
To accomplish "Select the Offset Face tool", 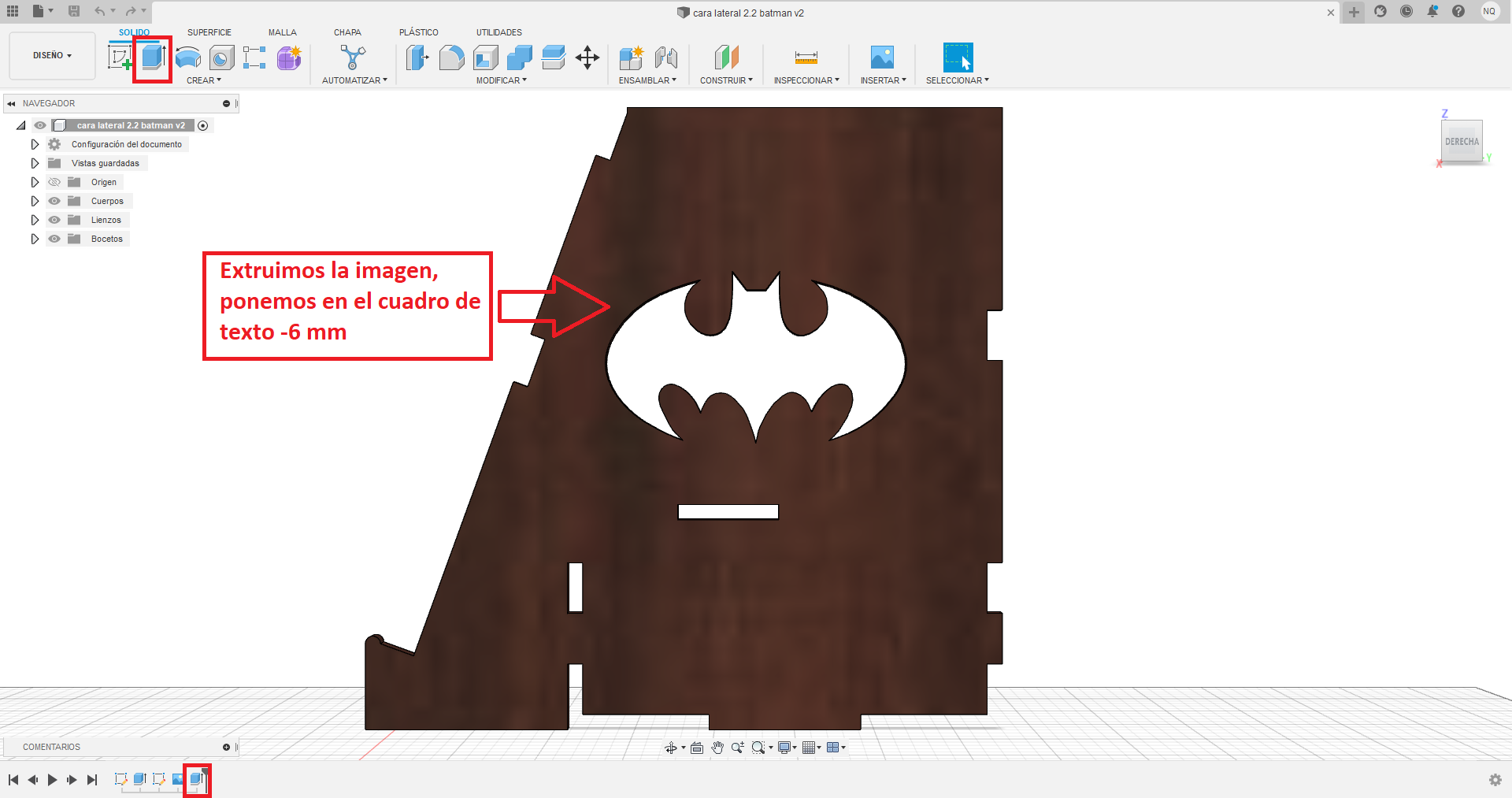I will coord(554,58).
